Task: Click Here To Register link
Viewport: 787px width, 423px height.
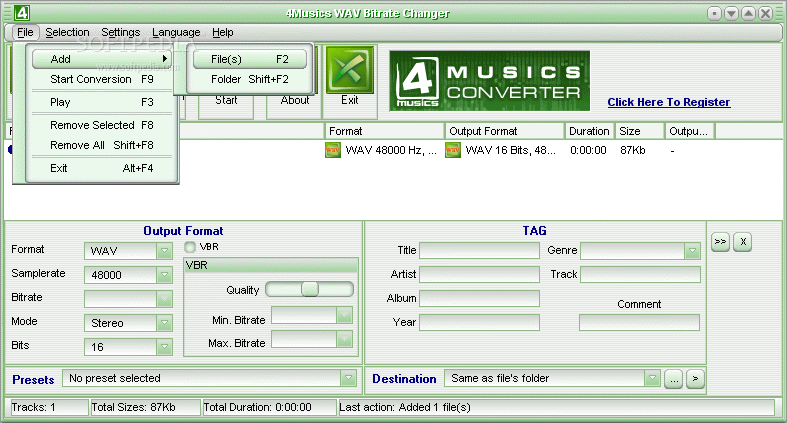Action: tap(669, 102)
